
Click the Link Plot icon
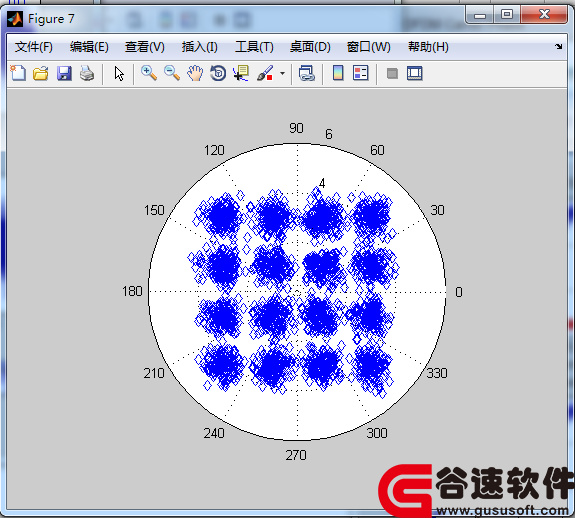tap(307, 73)
